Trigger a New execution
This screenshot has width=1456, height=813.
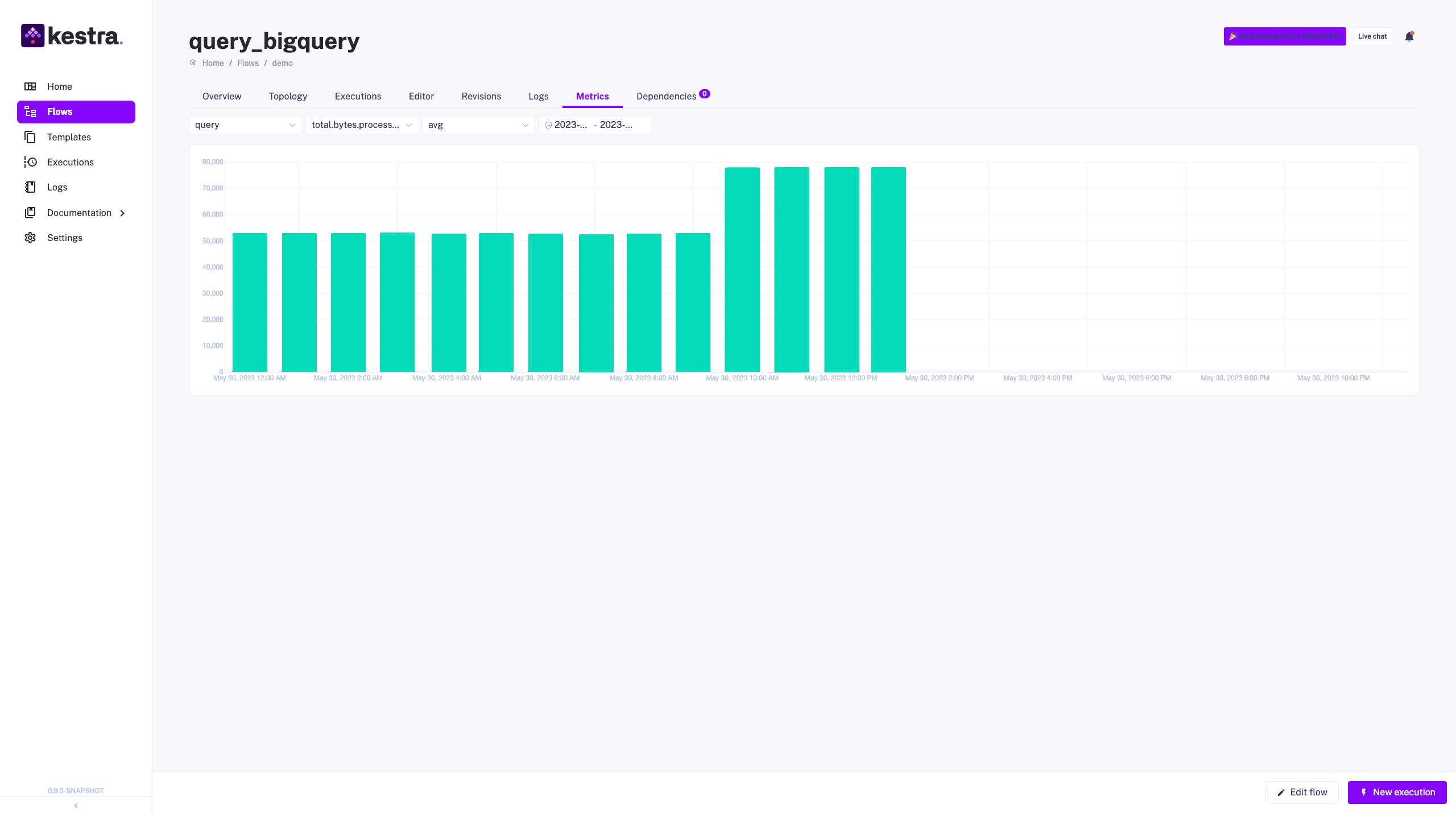coord(1397,792)
